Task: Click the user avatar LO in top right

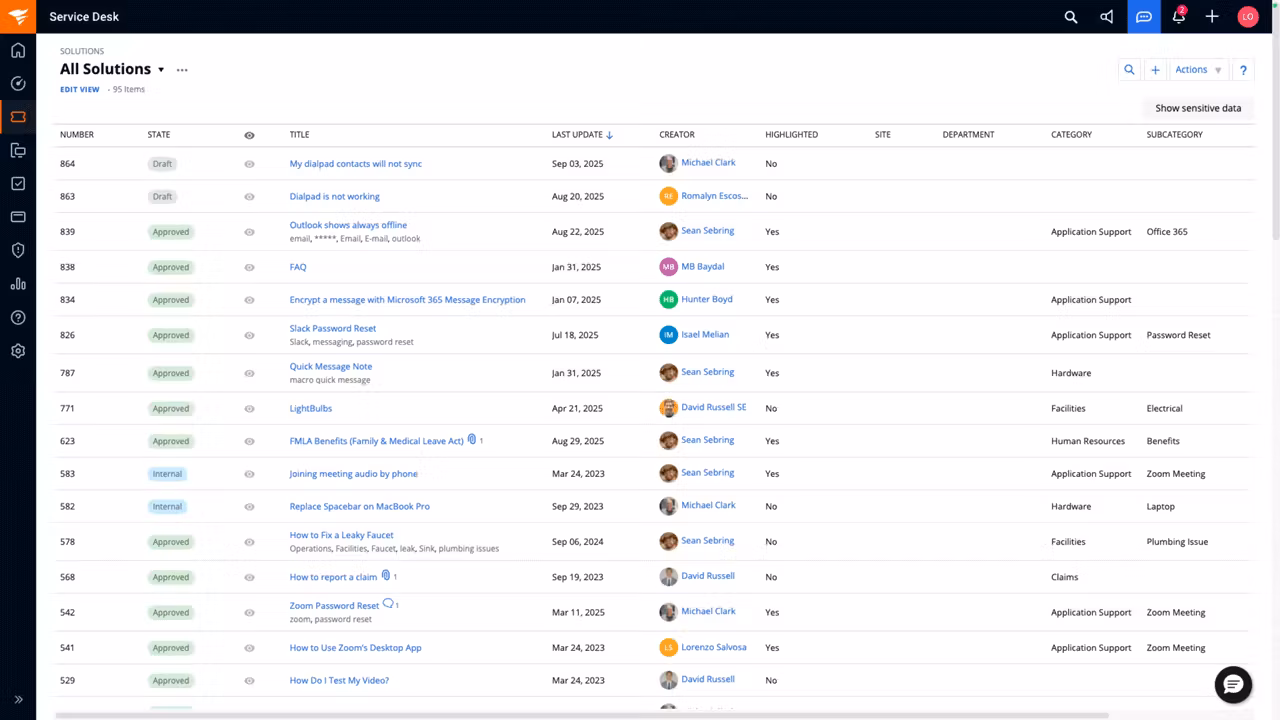Action: [1248, 17]
